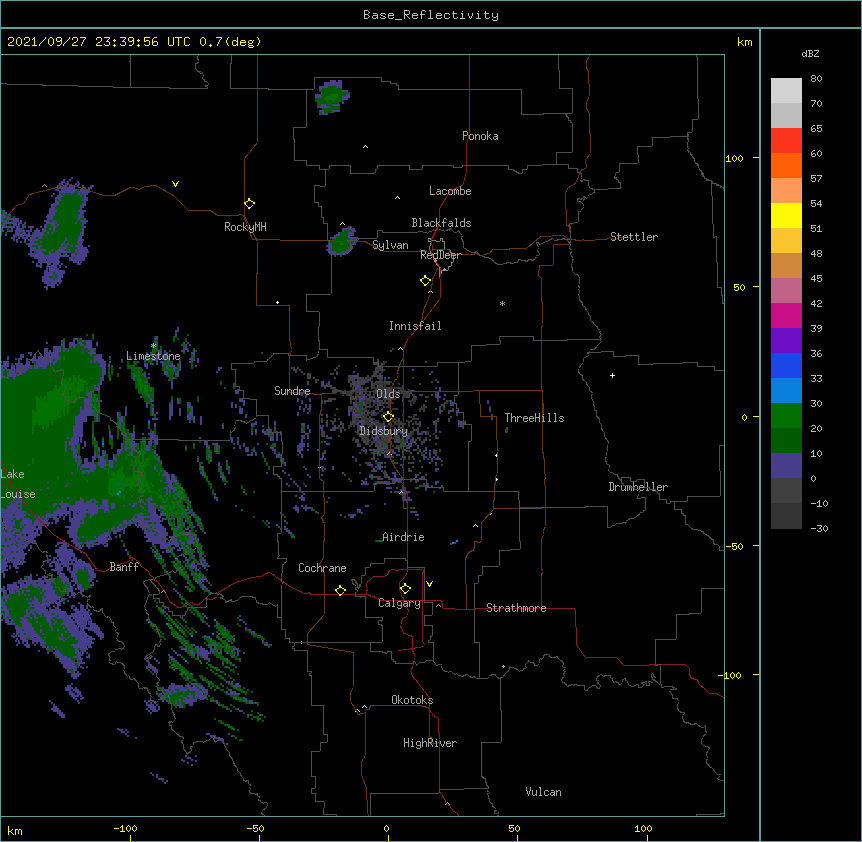Click the yellow marker near RockyMH
Screen dimensions: 862x842
pyautogui.click(x=249, y=204)
